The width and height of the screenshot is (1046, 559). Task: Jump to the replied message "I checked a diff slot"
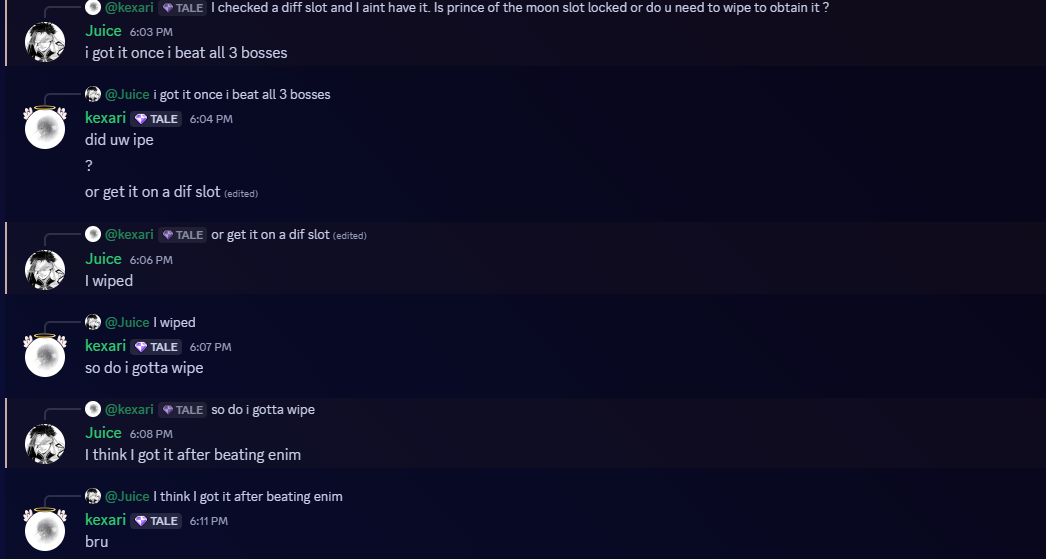520,7
